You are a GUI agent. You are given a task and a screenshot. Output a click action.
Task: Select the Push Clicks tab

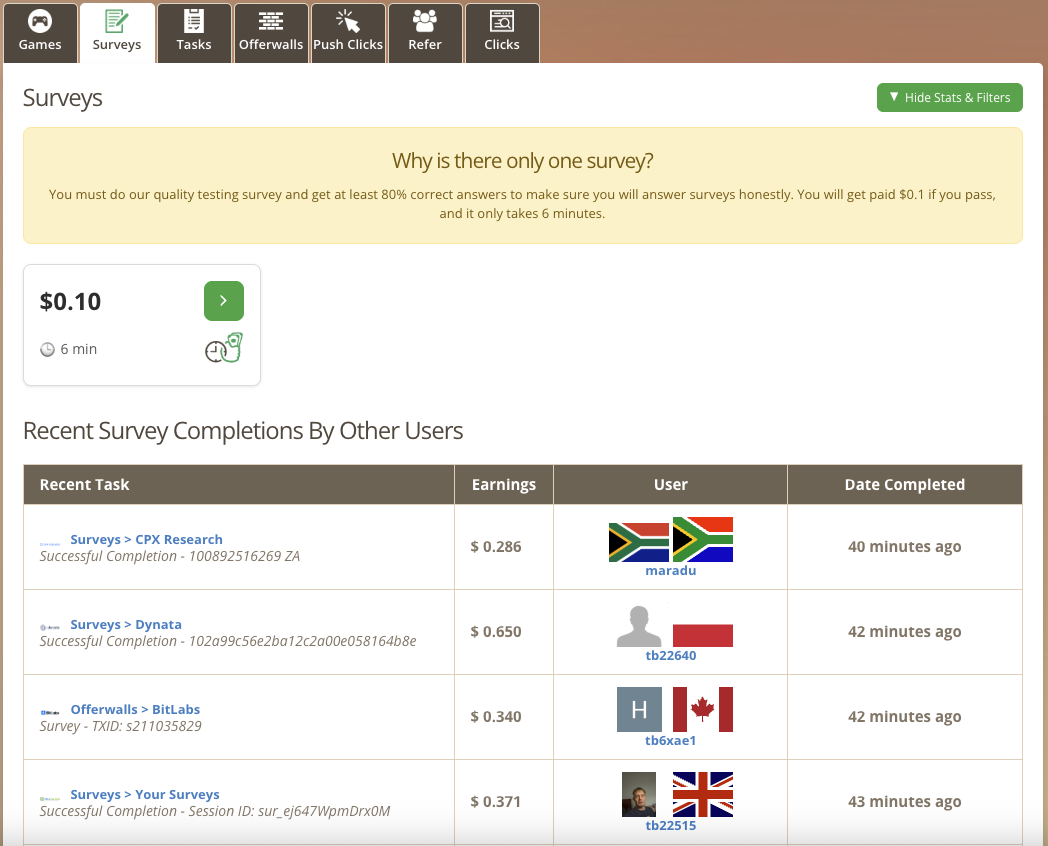coord(348,33)
